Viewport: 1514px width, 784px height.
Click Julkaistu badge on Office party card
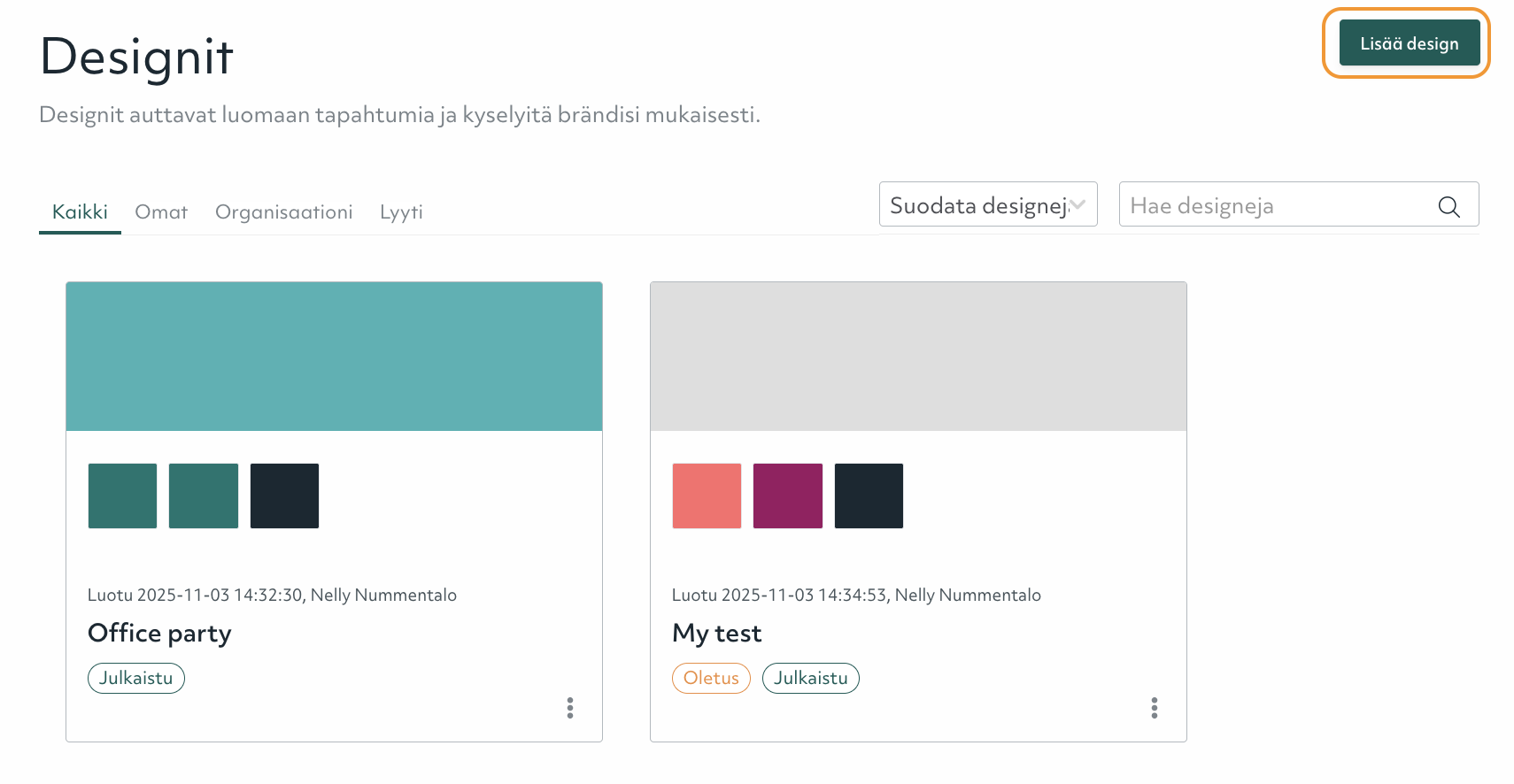pyautogui.click(x=136, y=679)
